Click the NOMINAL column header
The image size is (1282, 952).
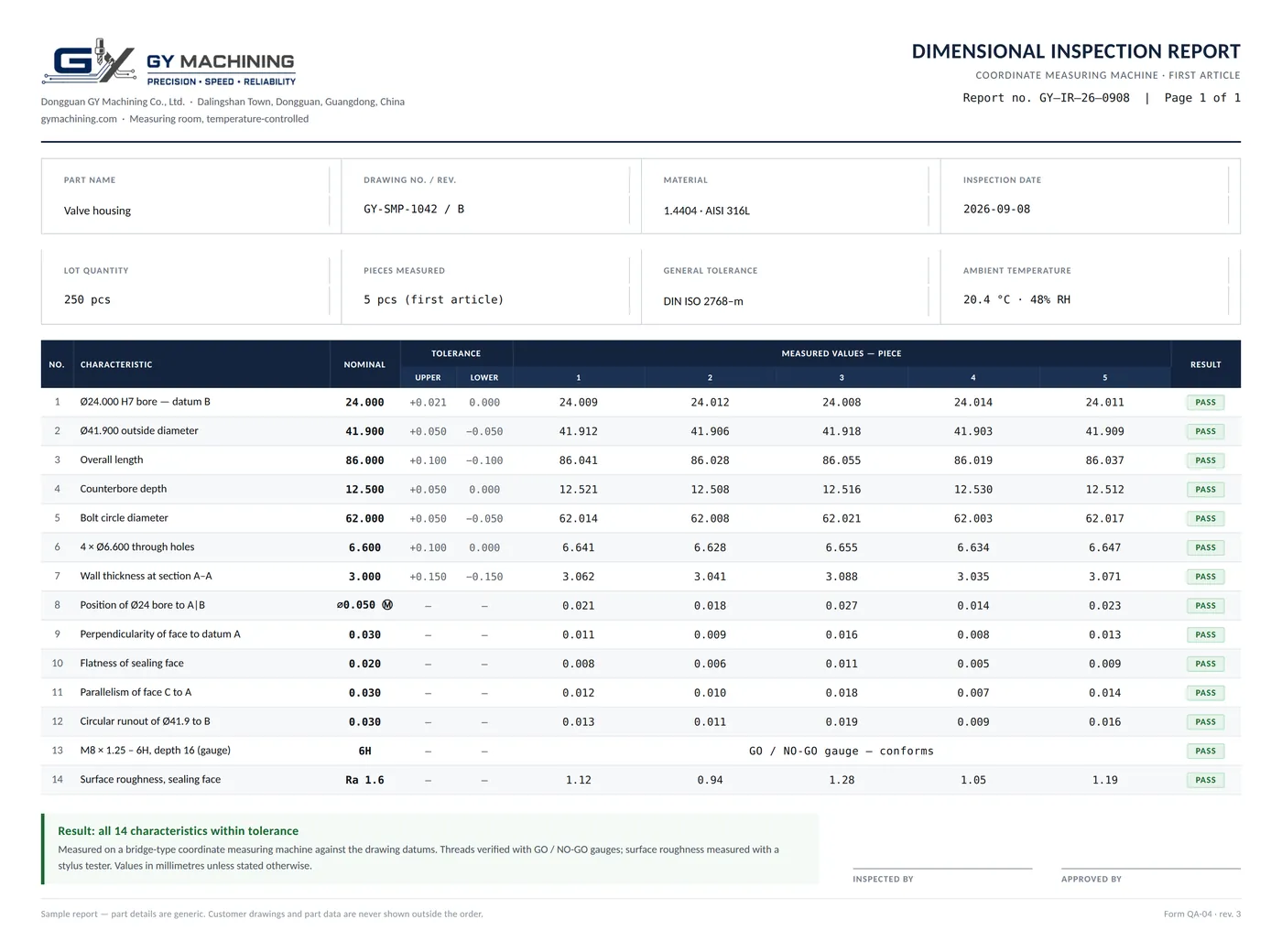(x=364, y=364)
